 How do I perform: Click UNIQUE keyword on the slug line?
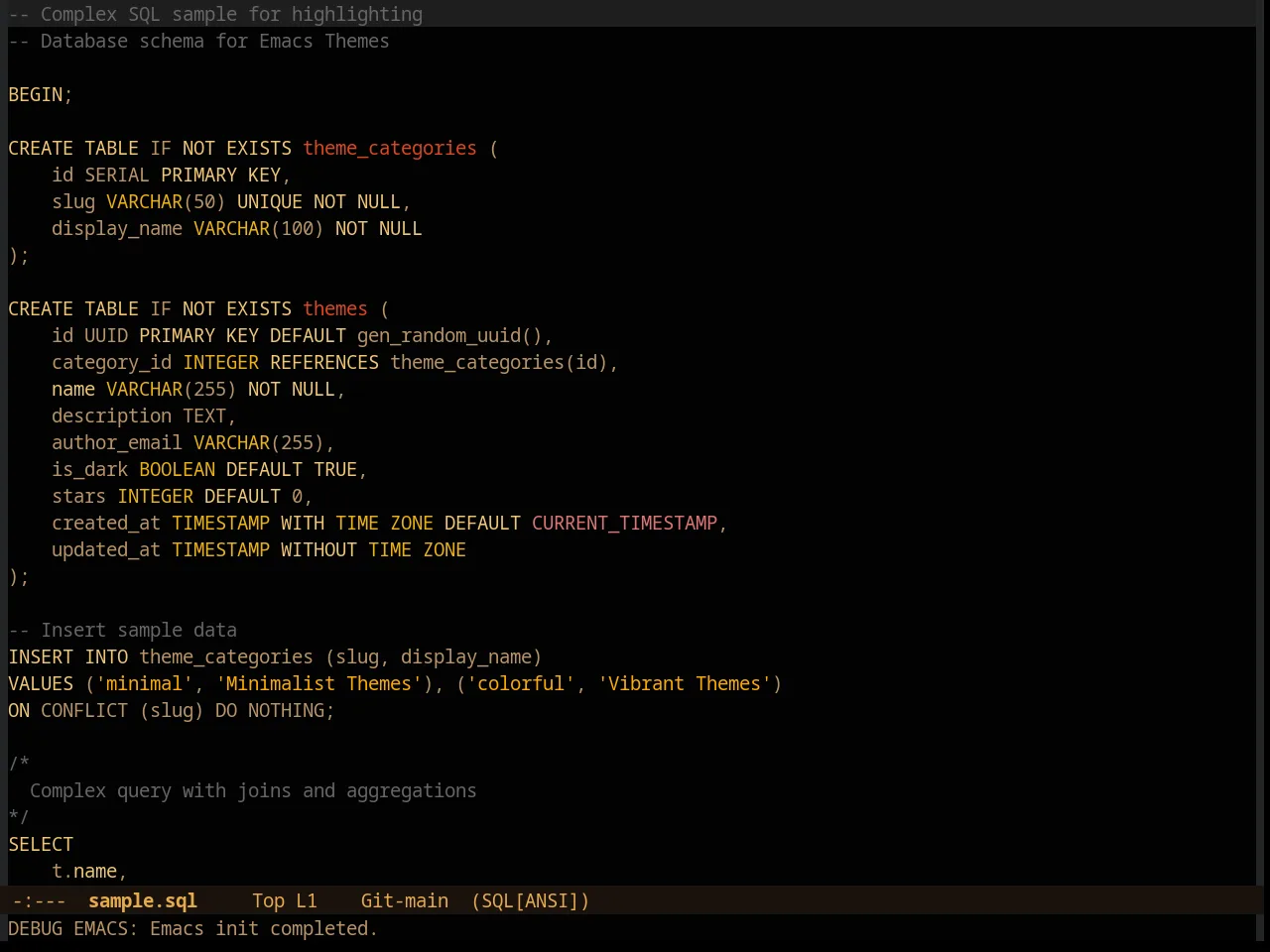click(x=269, y=201)
